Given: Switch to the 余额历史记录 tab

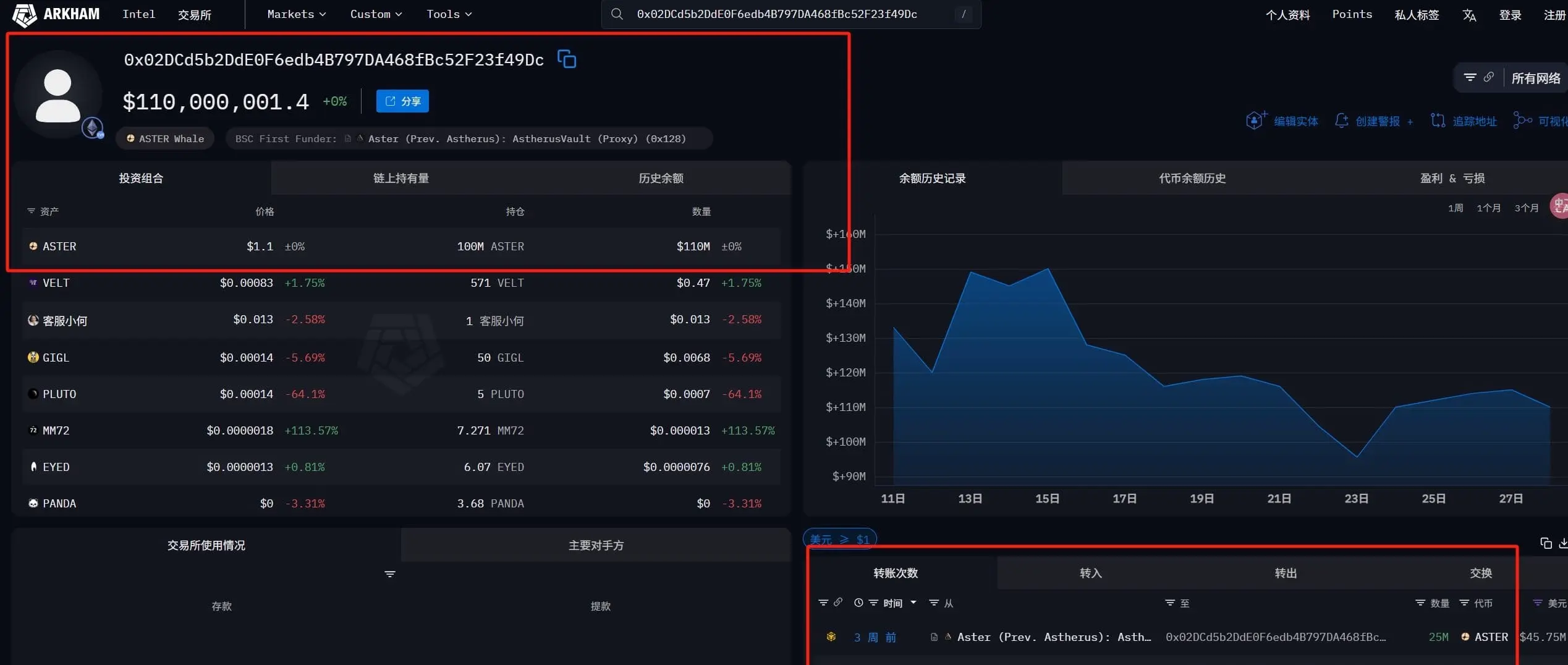Looking at the screenshot, I should click(932, 178).
